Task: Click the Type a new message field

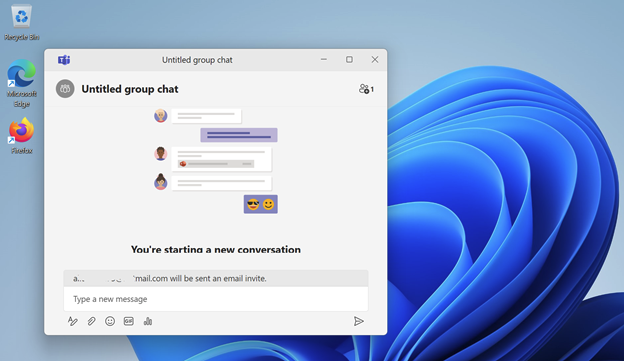Action: click(216, 299)
